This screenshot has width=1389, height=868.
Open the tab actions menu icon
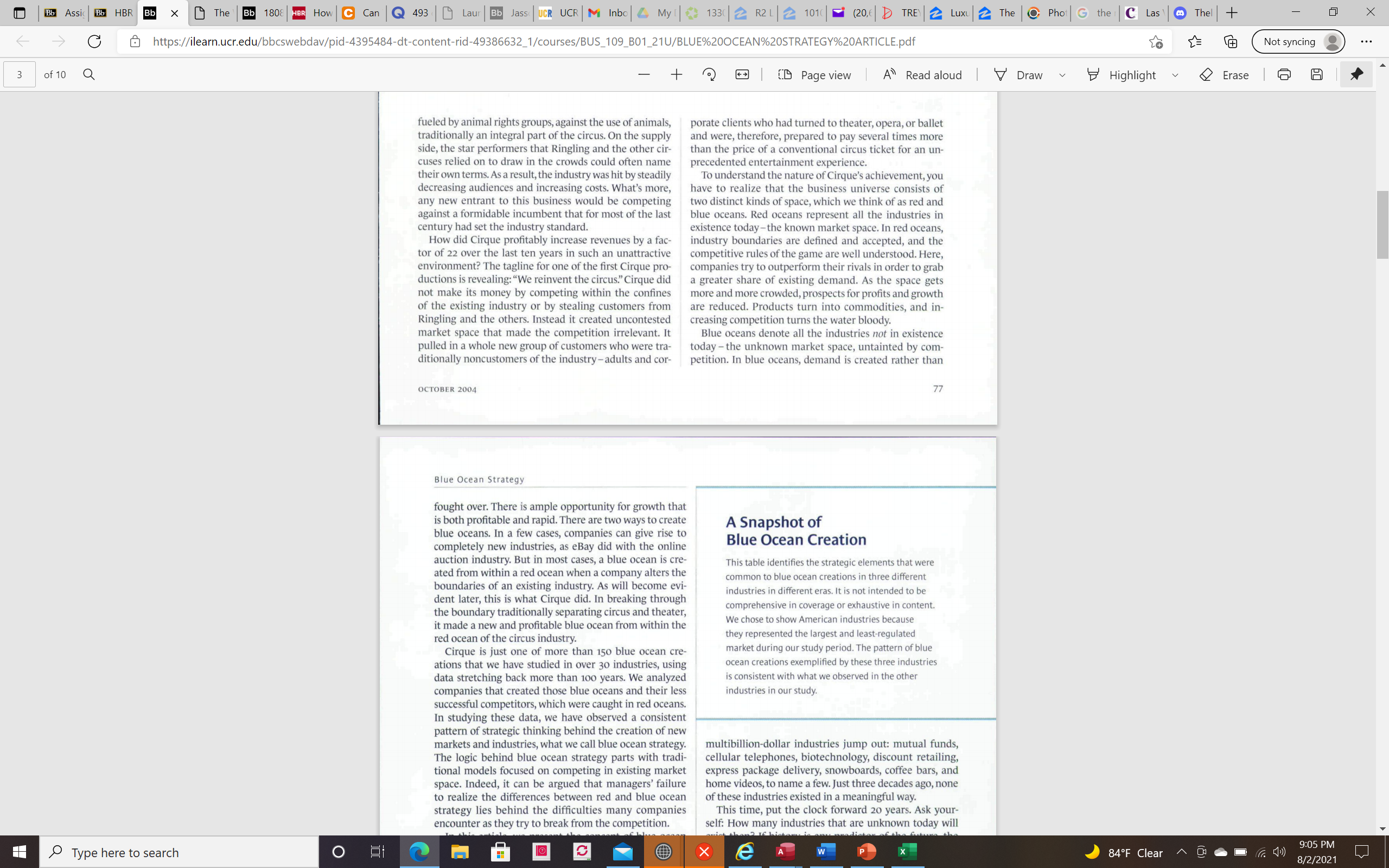[x=19, y=12]
